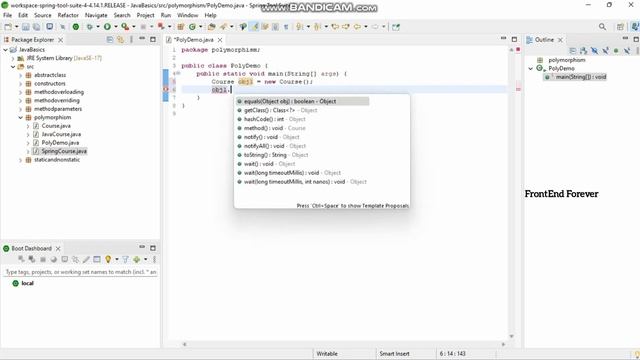
Task: Click the Open Type folder icon
Action: click(x=211, y=27)
